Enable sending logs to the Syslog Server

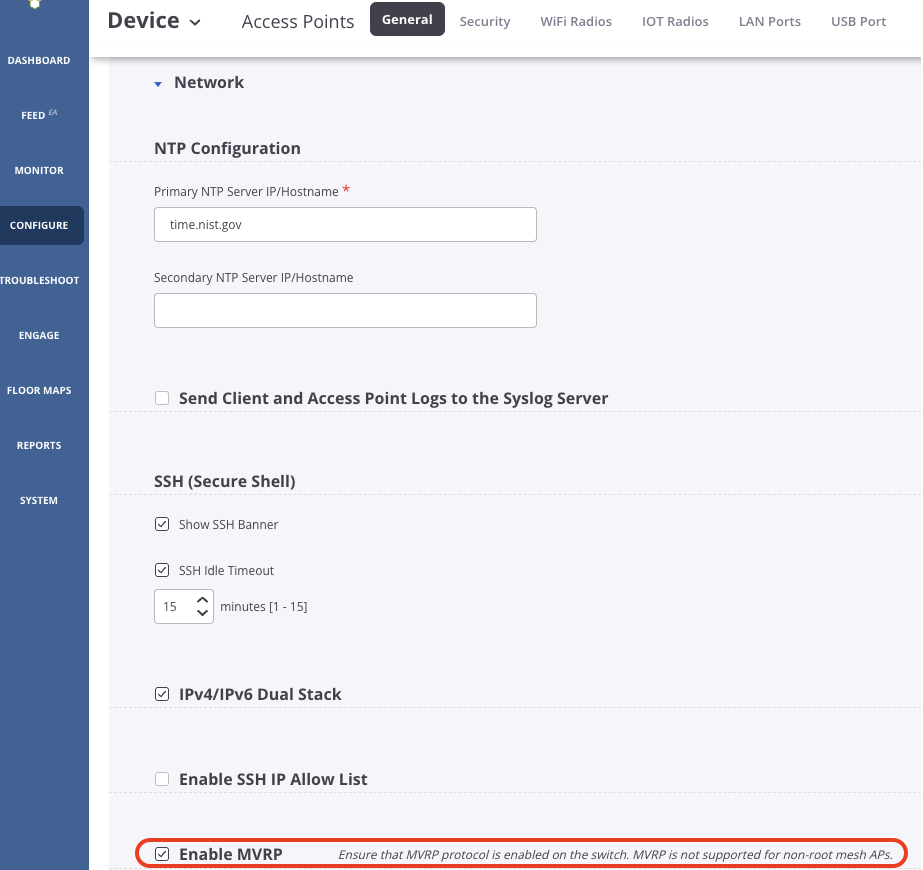coord(162,398)
